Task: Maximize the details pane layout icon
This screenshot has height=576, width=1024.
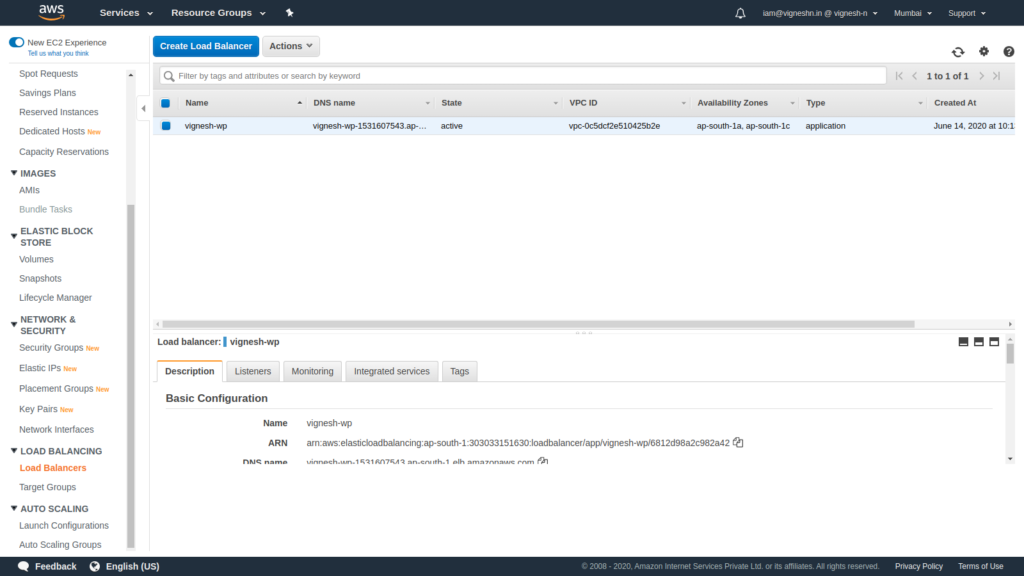Action: pyautogui.click(x=994, y=342)
